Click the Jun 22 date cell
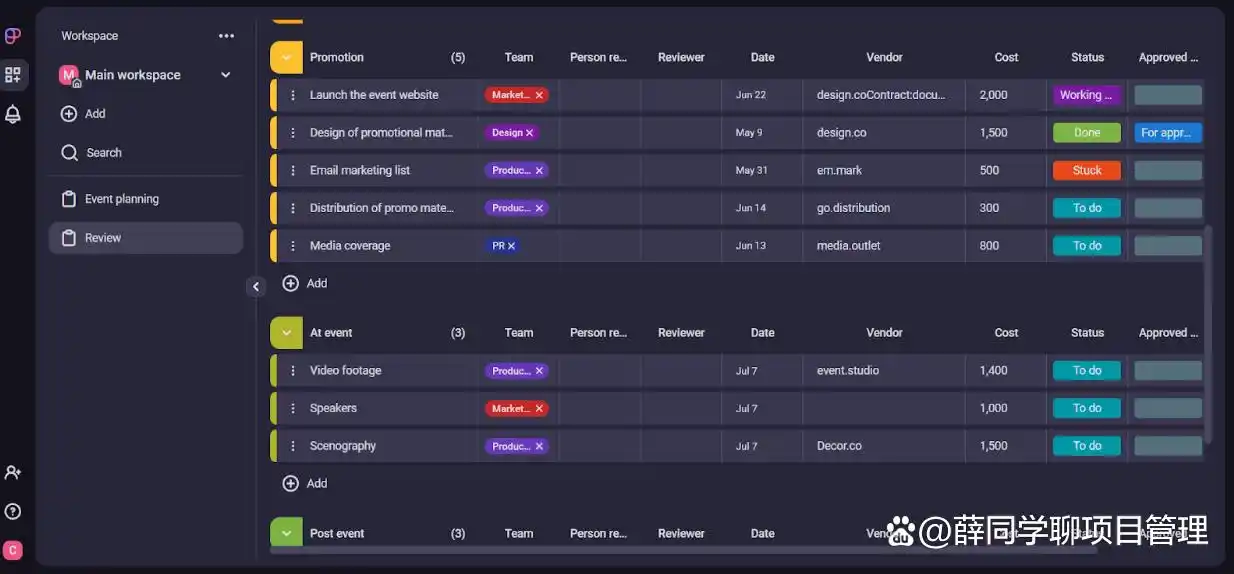This screenshot has height=574, width=1234. [751, 95]
